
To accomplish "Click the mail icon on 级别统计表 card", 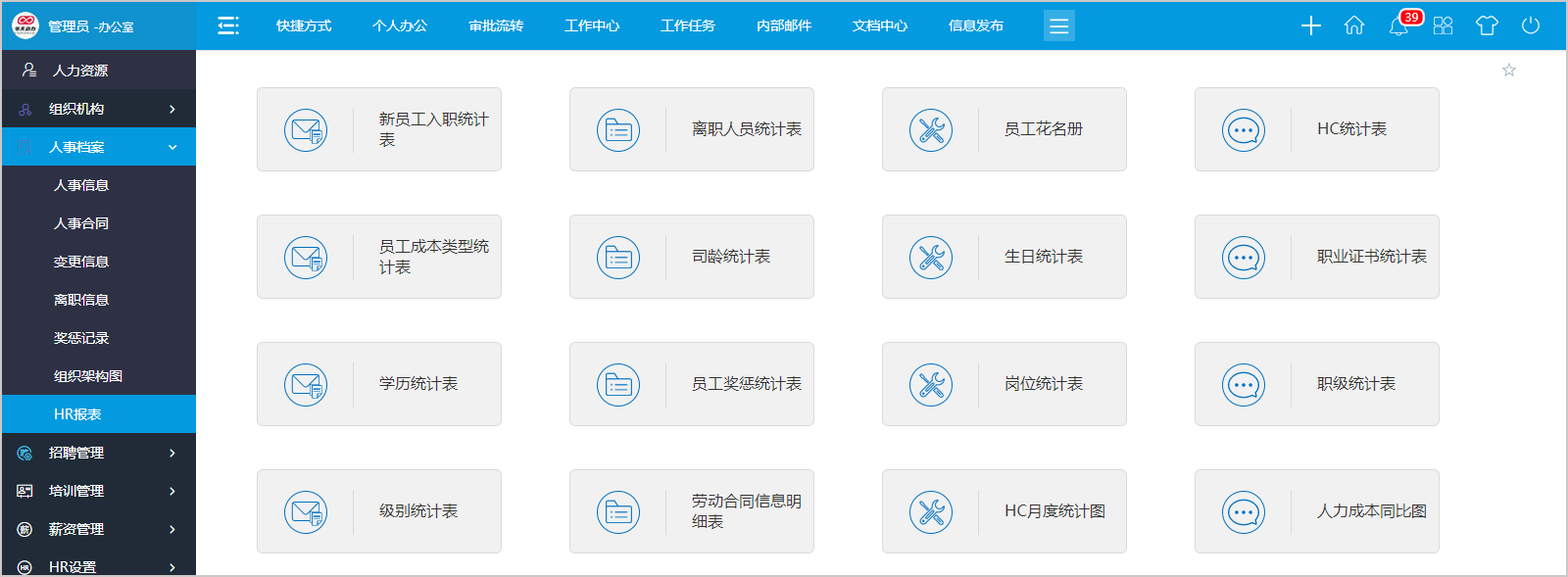I will tap(306, 511).
